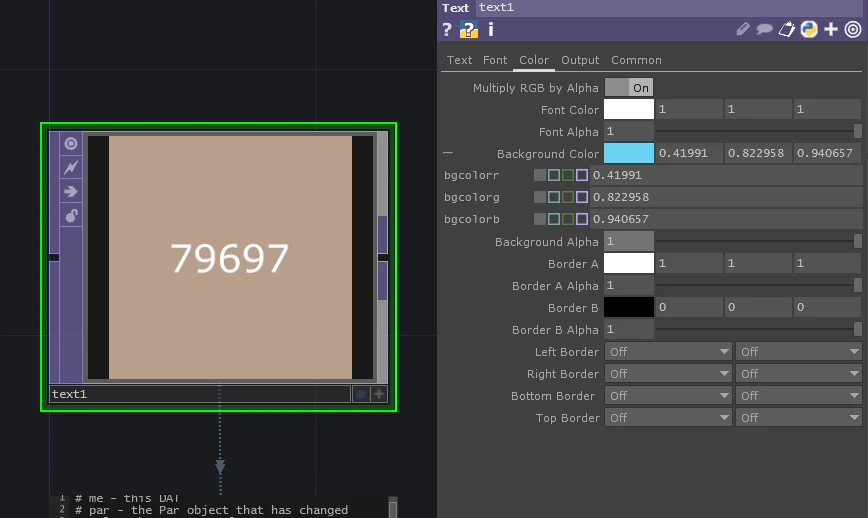Screen dimensions: 868x518
Task: Set bgcolorr to constant mode square
Action: [540, 175]
